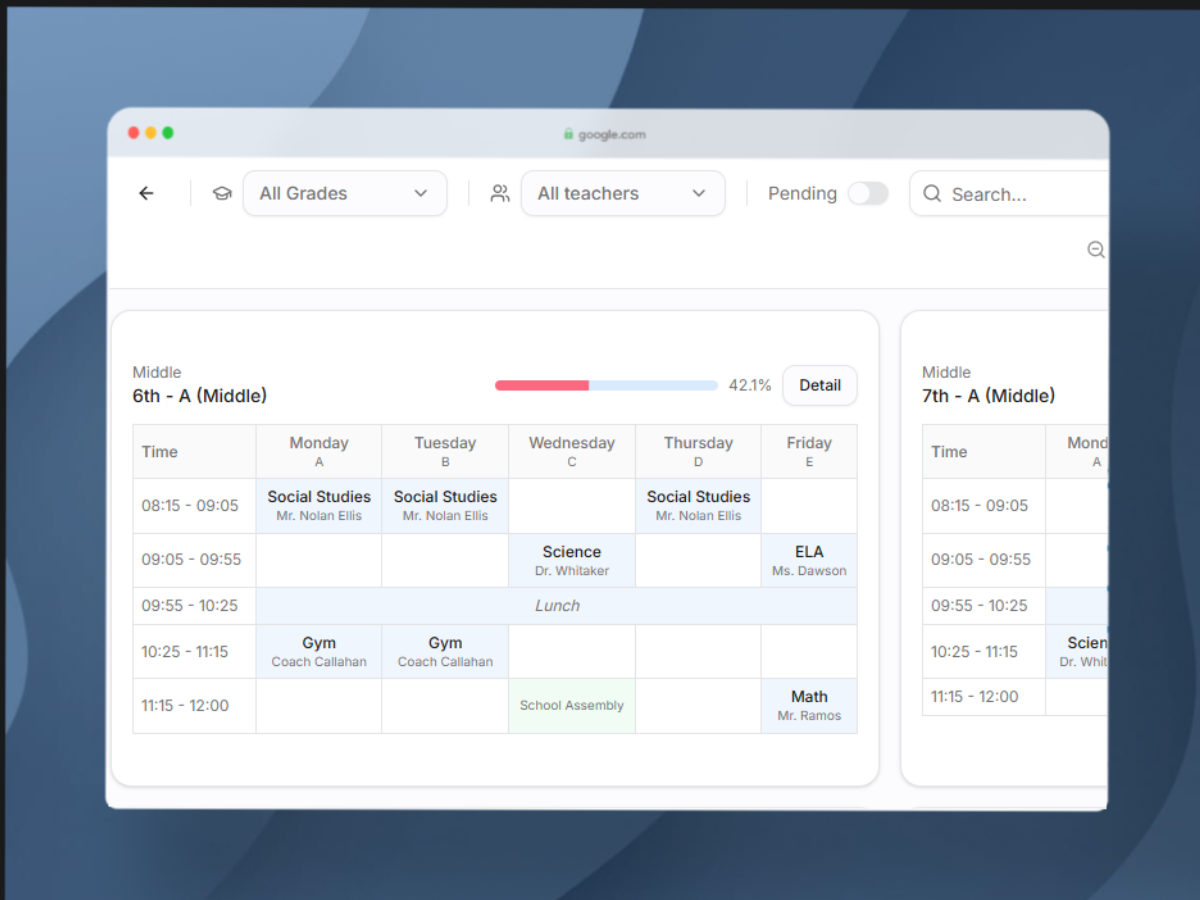
Task: Select Monday Social Studies class cell
Action: (x=319, y=506)
